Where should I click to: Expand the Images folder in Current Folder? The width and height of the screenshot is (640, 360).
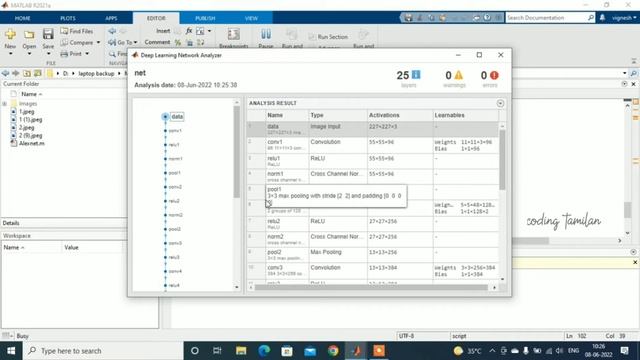point(4,104)
